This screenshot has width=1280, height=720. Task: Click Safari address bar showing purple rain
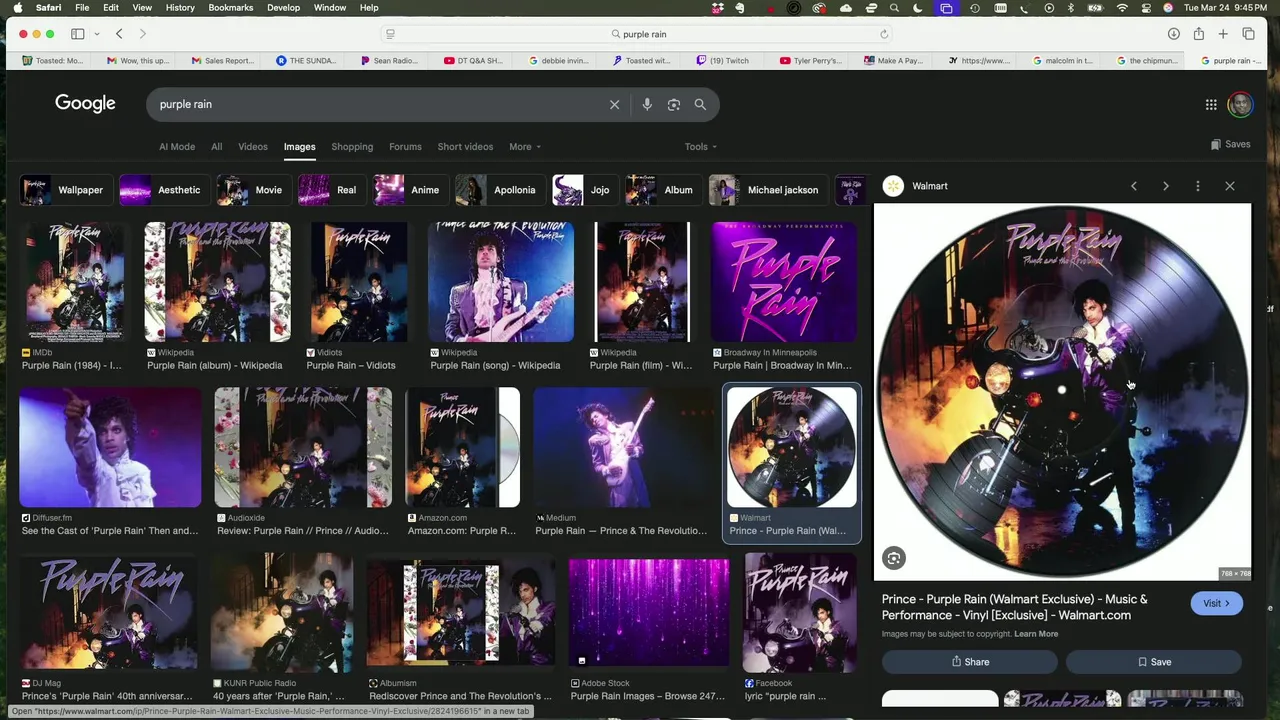tap(640, 34)
